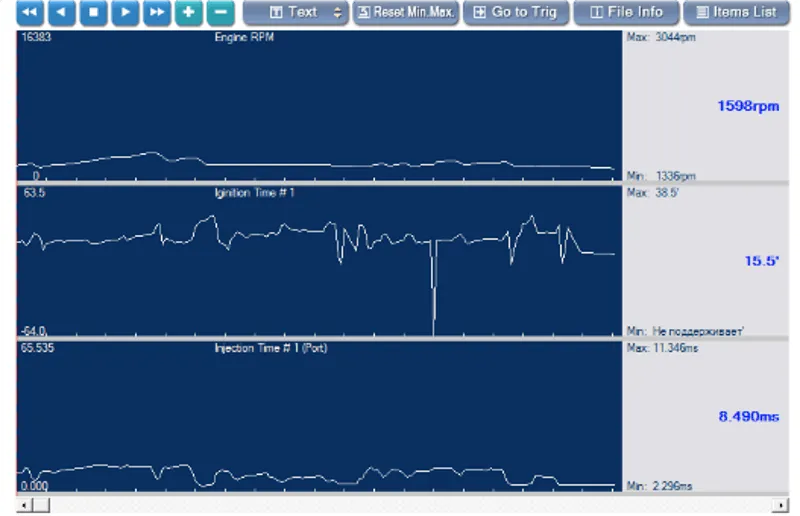Click the Engine RPM graph title
Screen dimensions: 800x516
[244, 37]
